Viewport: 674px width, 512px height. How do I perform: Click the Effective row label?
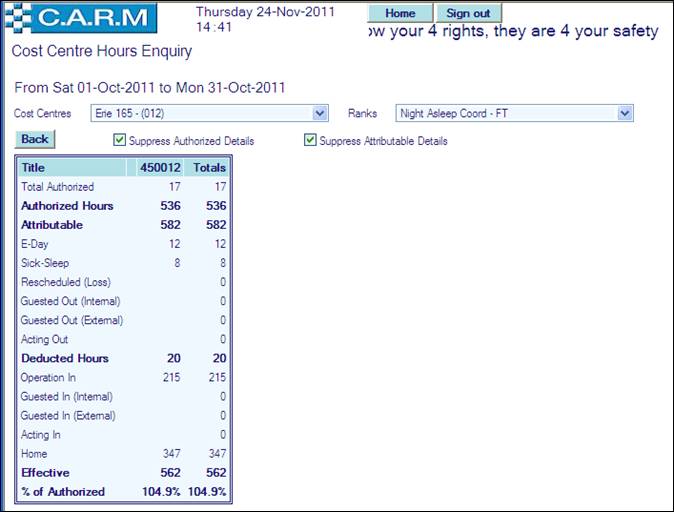[45, 473]
